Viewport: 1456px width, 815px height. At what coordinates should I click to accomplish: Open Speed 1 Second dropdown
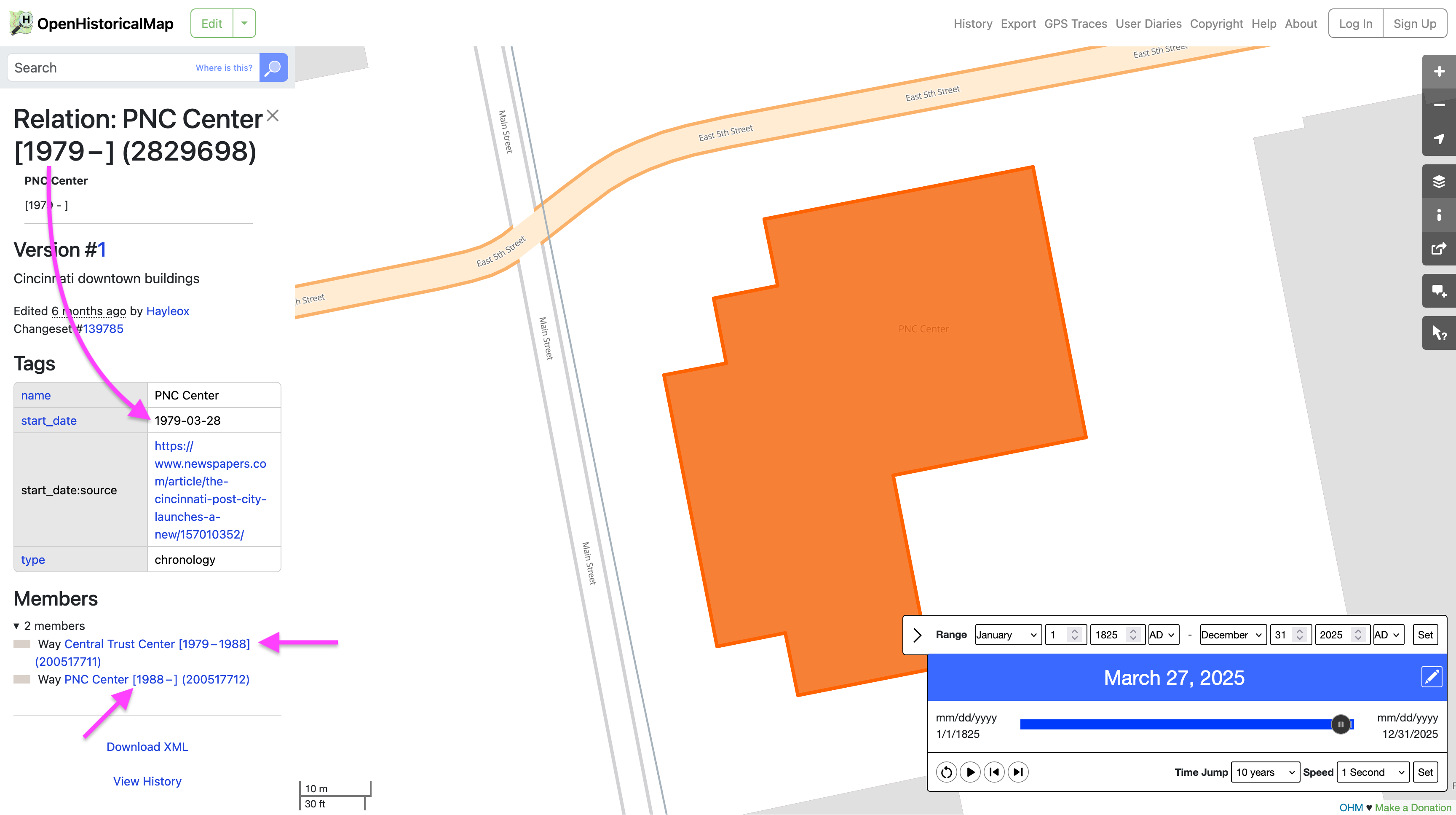[x=1372, y=772]
